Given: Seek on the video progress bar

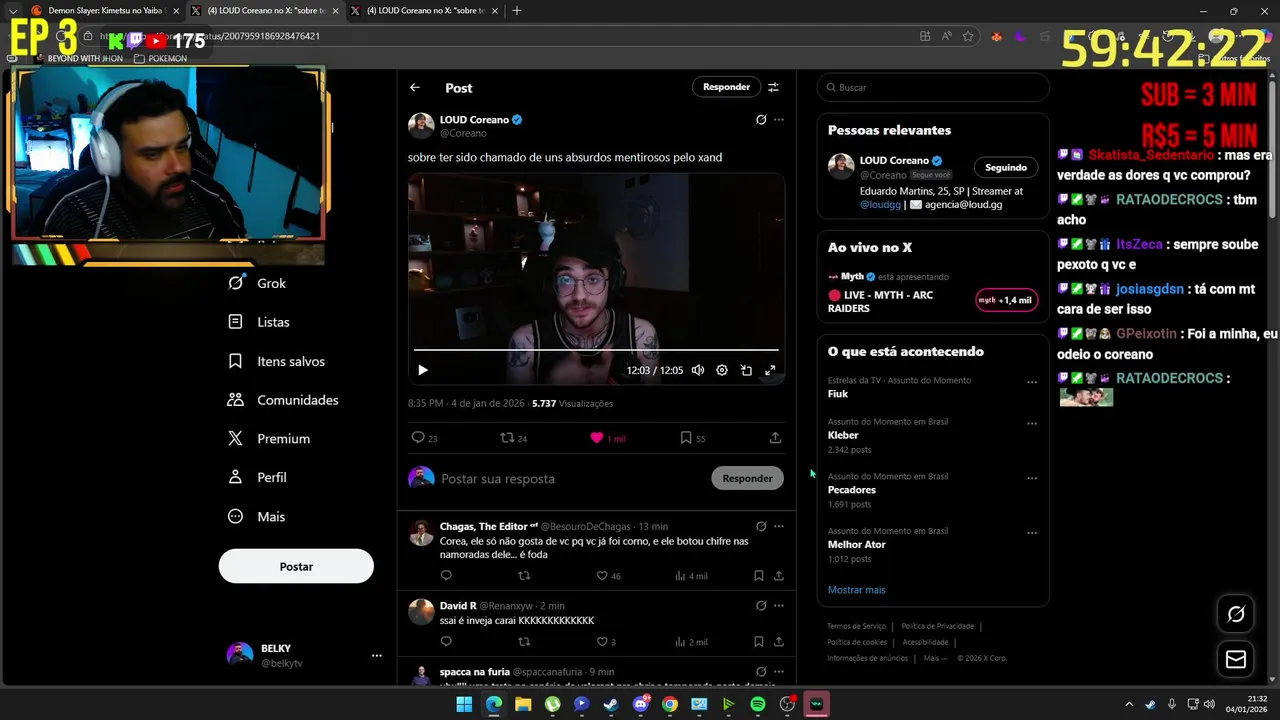Looking at the screenshot, I should [x=596, y=350].
